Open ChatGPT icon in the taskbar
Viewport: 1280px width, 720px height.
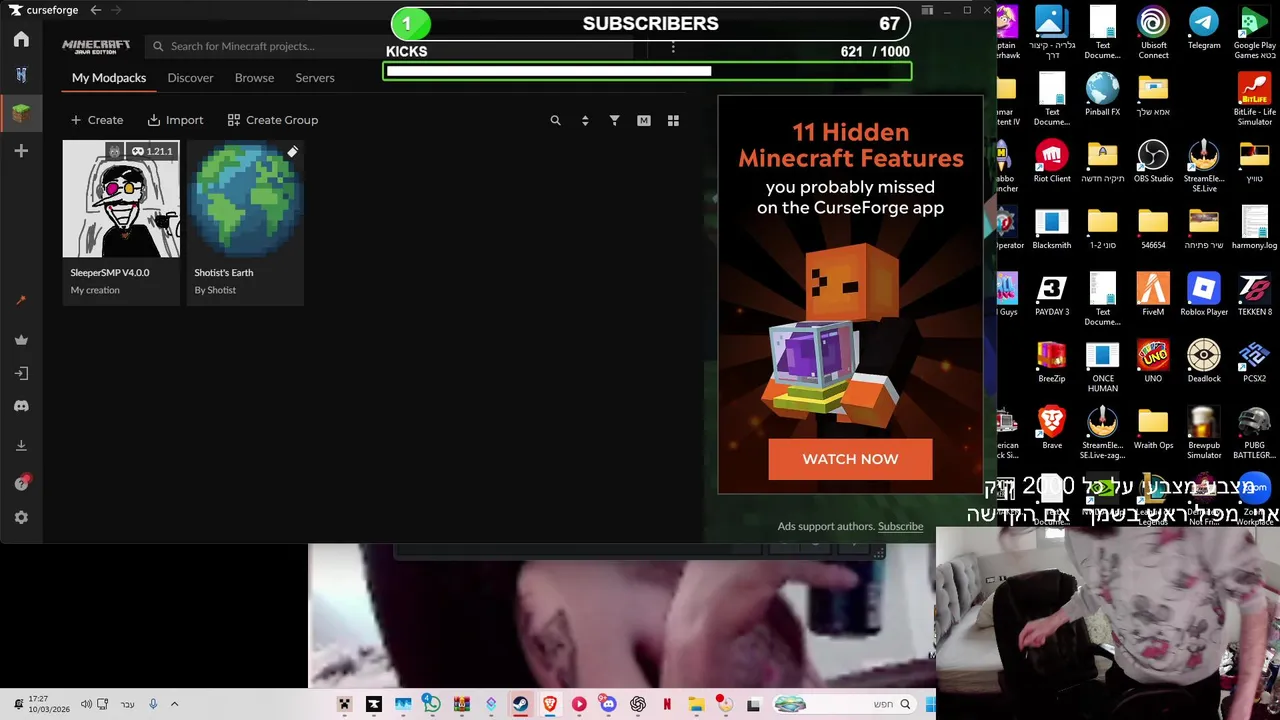pos(638,704)
